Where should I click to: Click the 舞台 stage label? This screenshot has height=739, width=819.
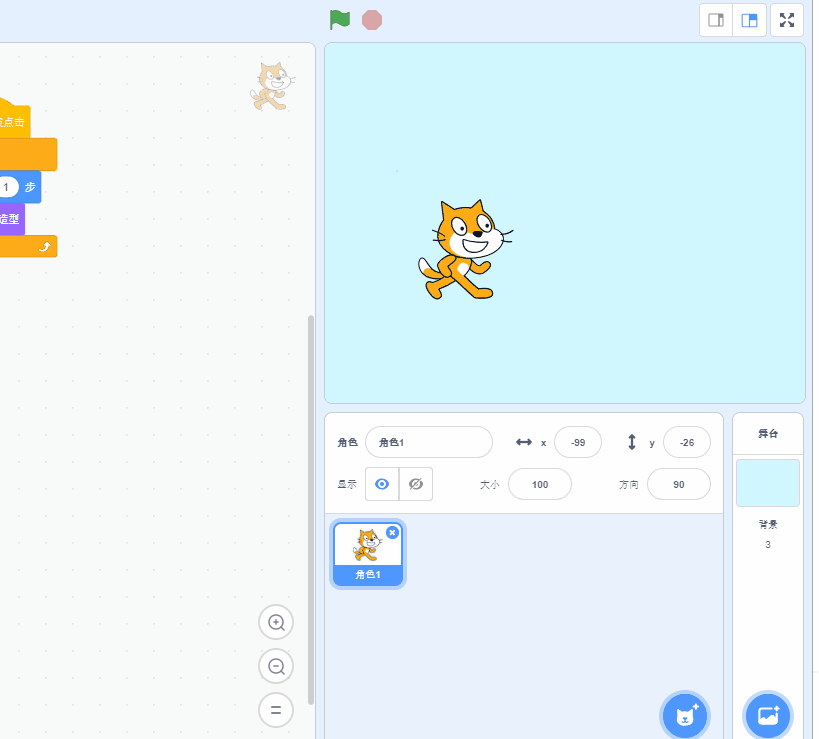768,433
